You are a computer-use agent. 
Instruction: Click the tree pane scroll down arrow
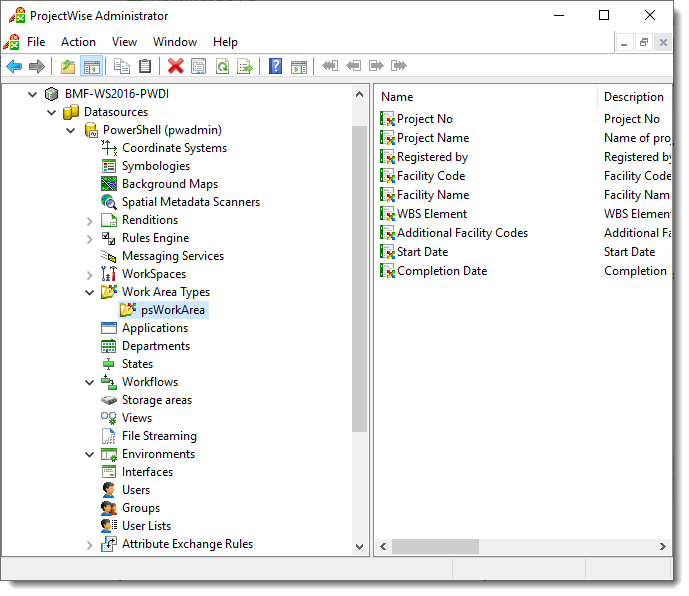pos(360,547)
